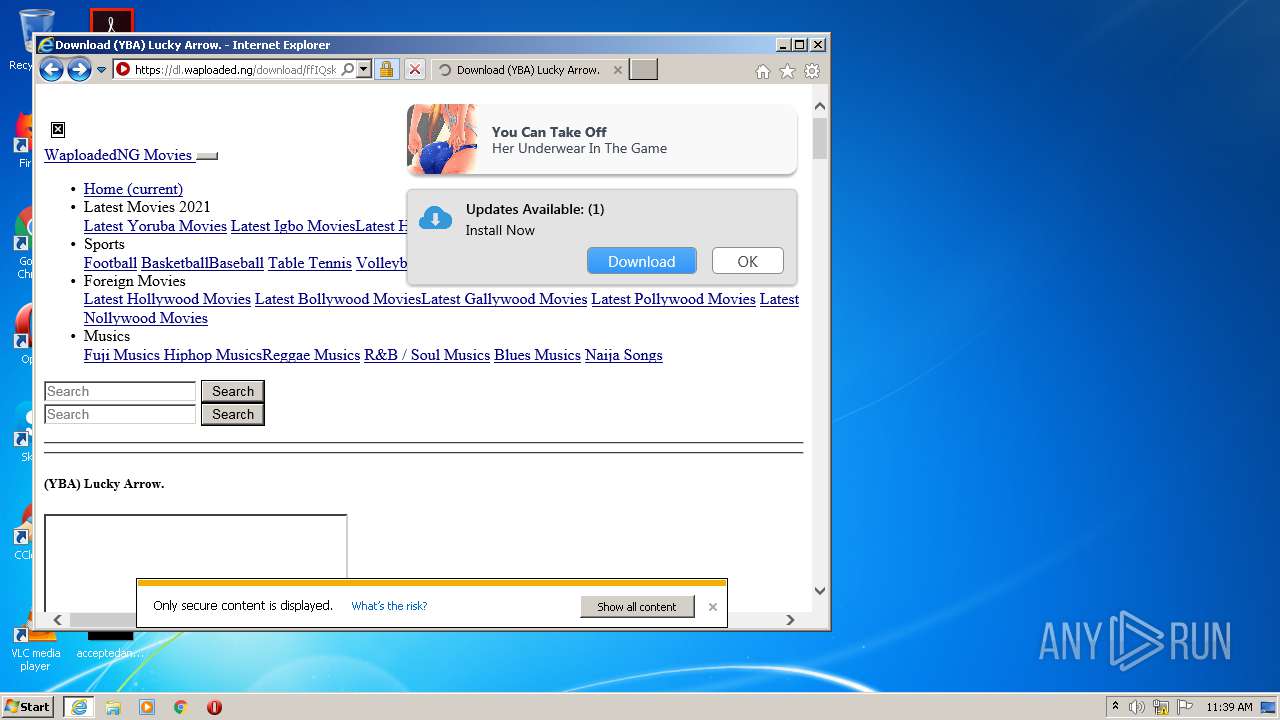
Task: Open the Windows Start menu
Action: [x=28, y=706]
